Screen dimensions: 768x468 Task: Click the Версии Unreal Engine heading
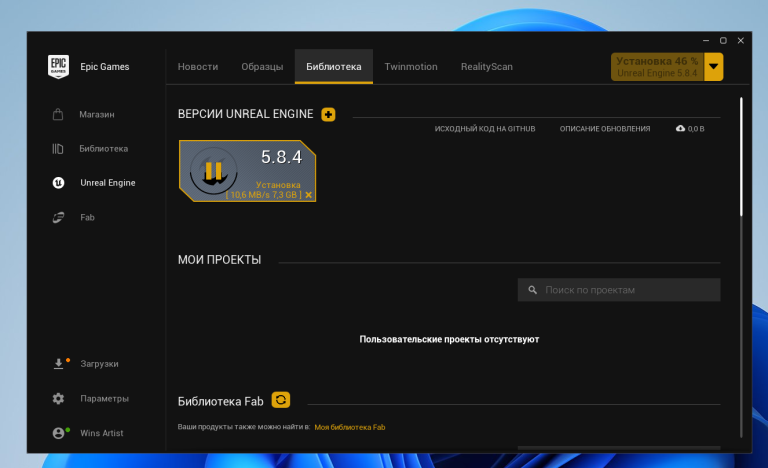(245, 114)
